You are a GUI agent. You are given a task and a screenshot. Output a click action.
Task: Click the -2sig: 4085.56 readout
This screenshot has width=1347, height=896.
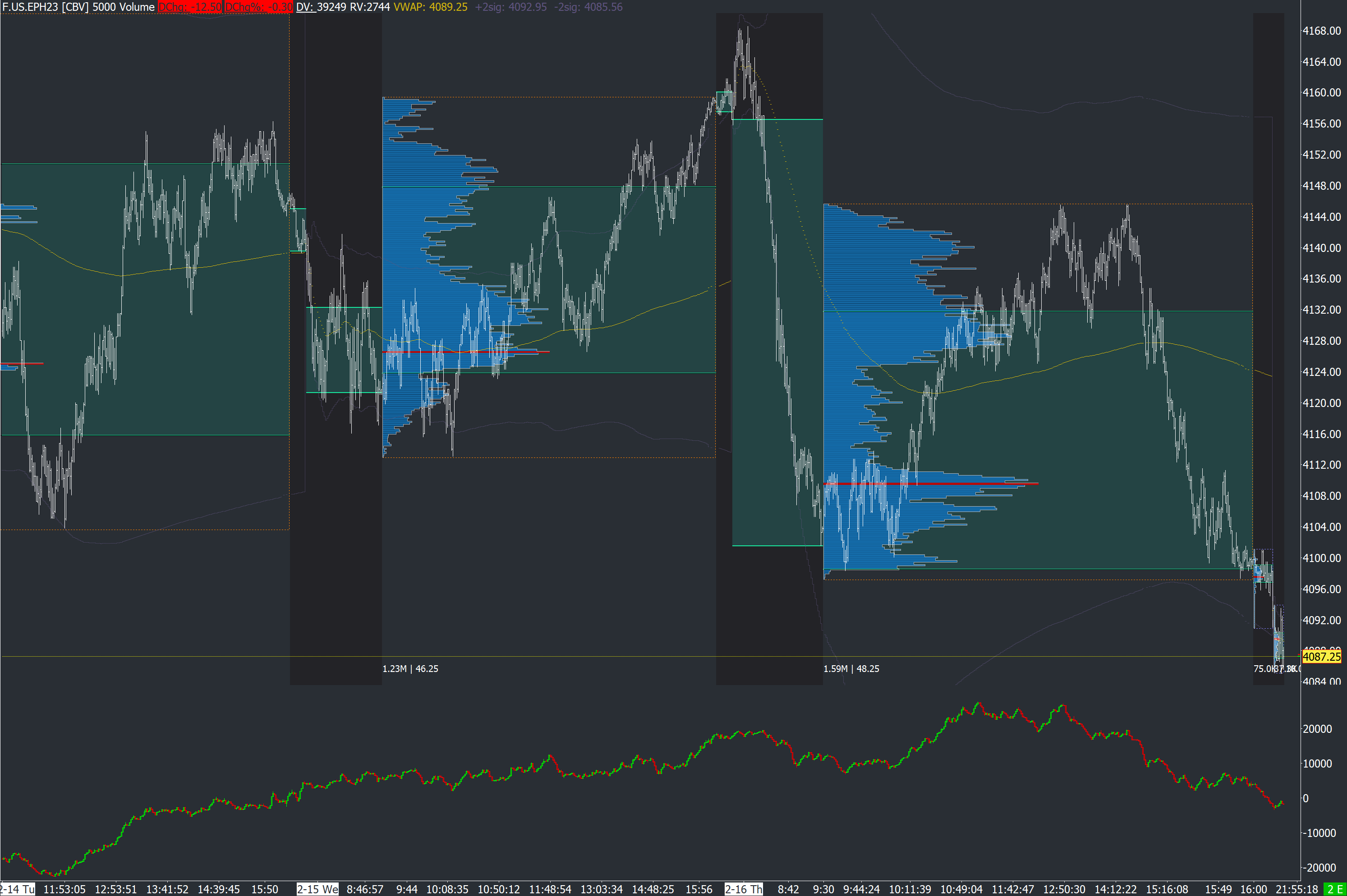click(x=588, y=7)
